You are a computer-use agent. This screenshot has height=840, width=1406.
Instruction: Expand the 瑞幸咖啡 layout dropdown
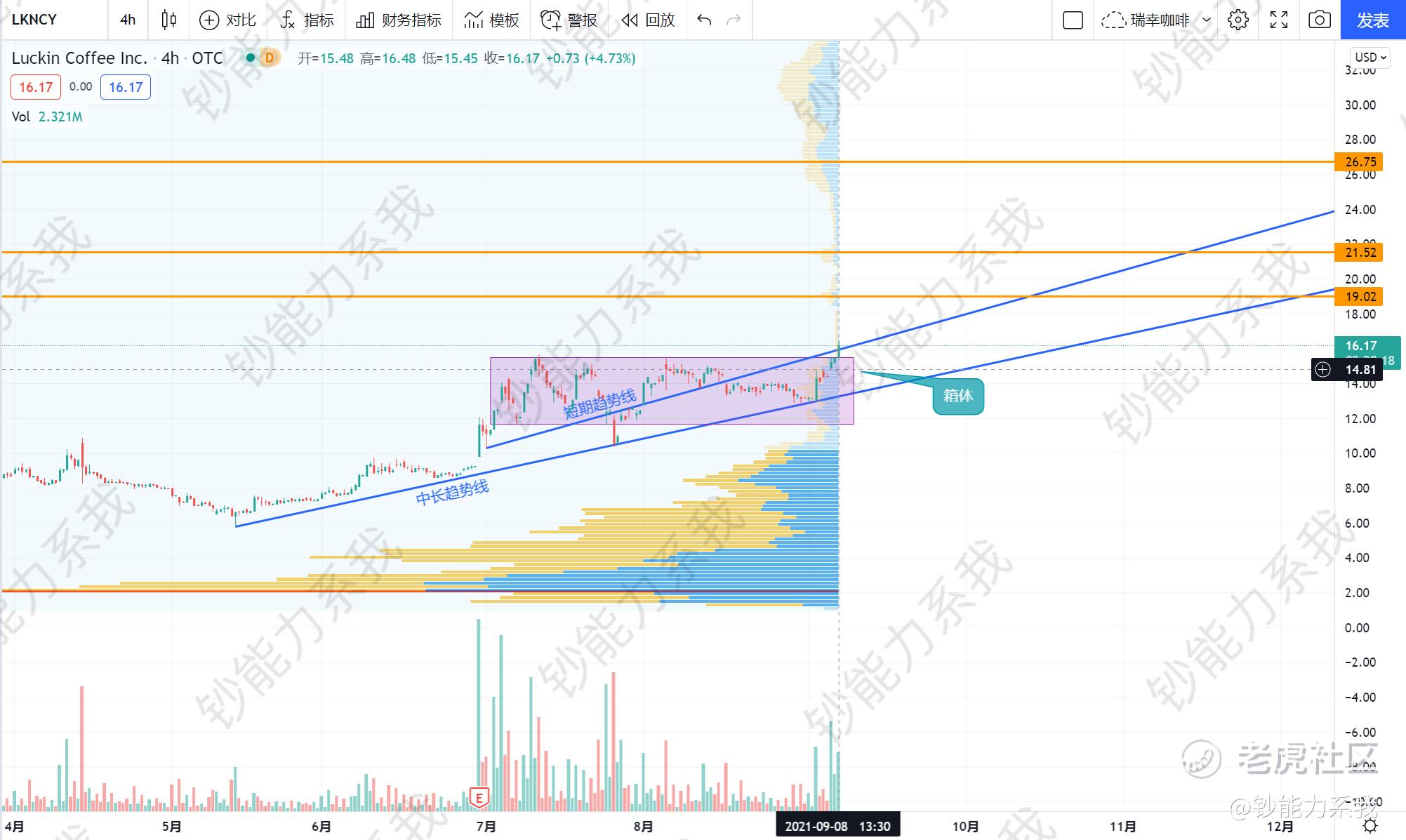[x=1206, y=20]
